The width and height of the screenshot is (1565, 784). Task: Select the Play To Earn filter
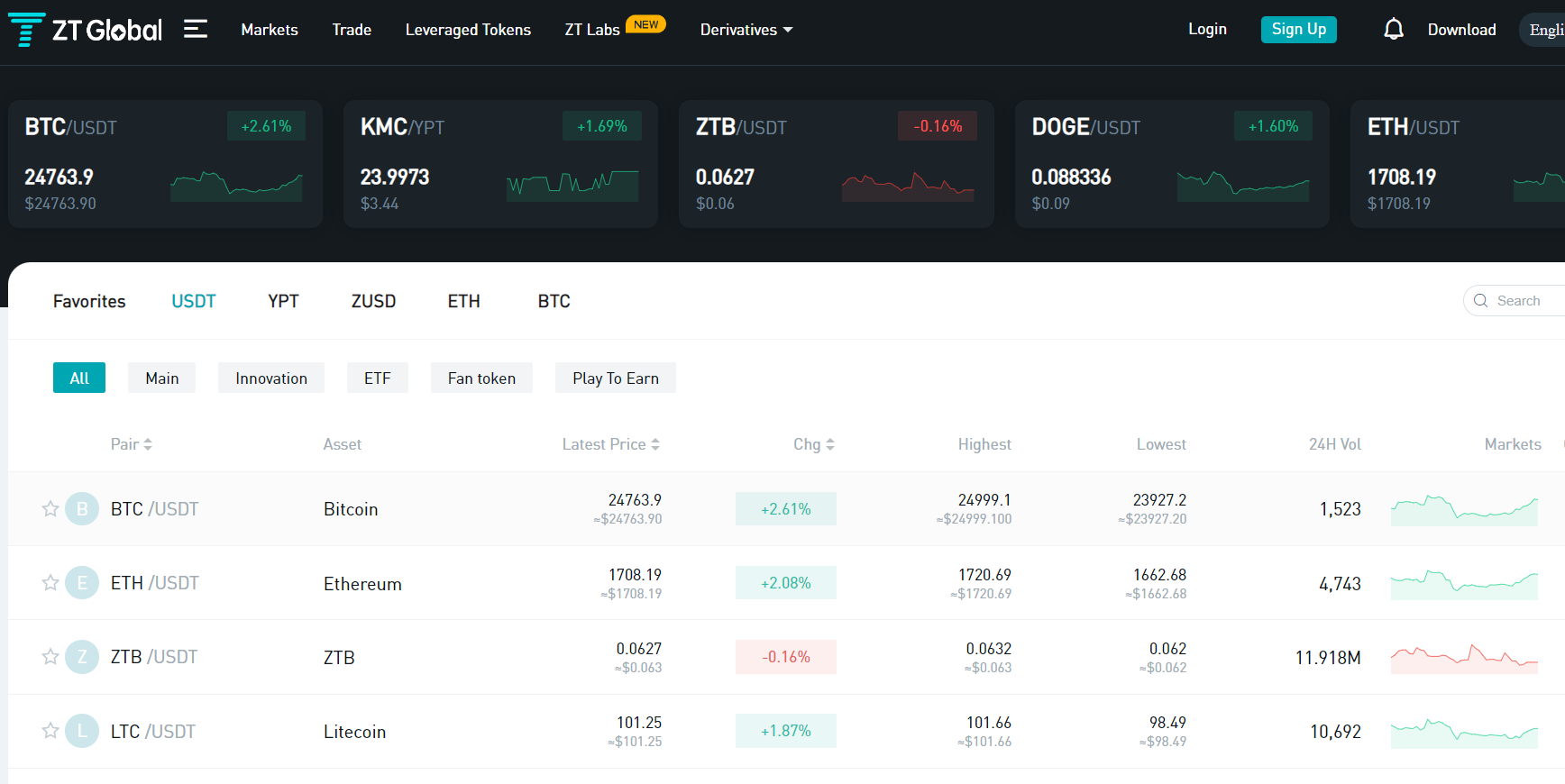616,378
